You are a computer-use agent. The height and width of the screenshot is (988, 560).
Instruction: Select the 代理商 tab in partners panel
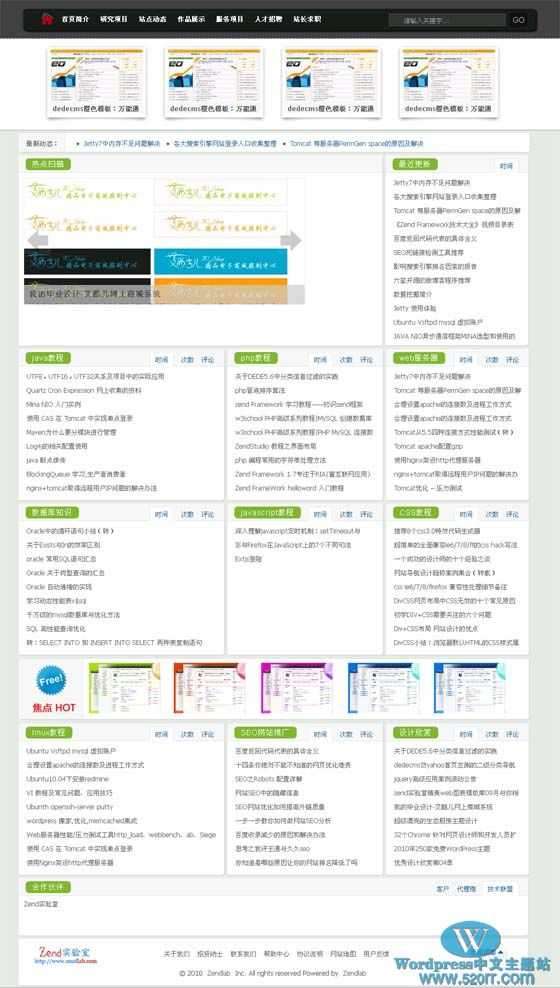[467, 889]
